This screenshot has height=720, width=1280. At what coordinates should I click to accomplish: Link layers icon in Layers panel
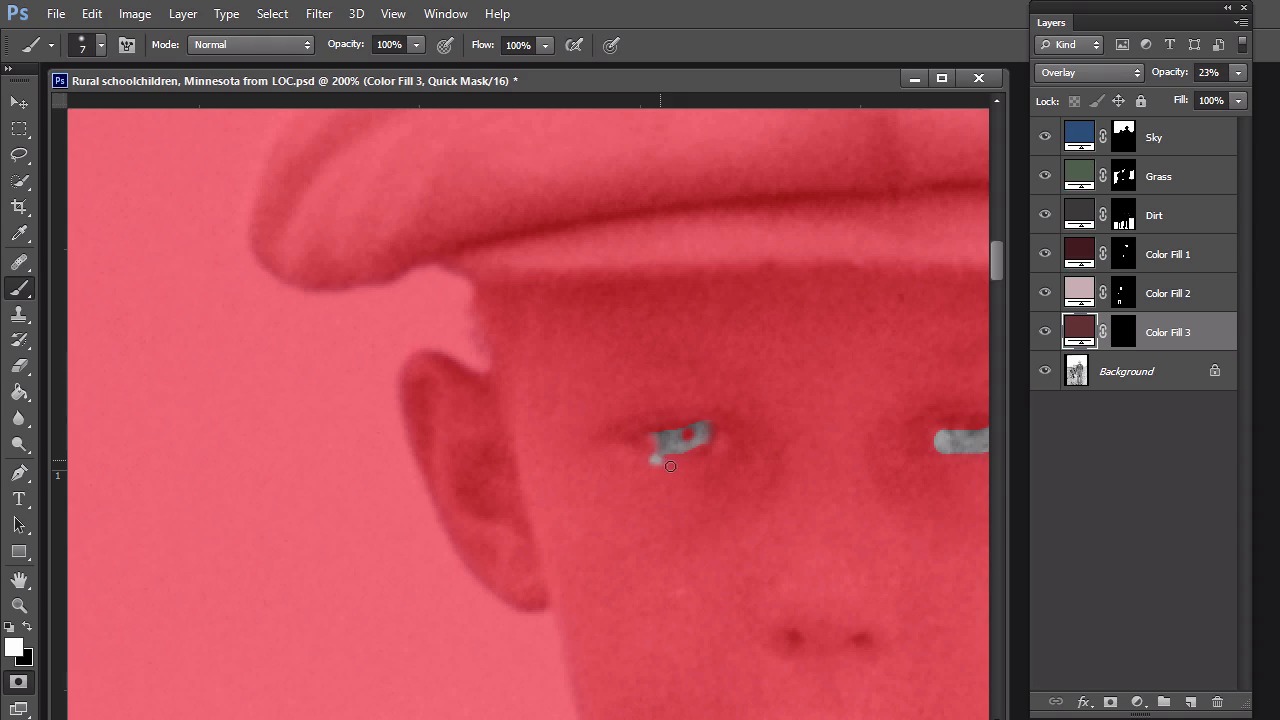coord(1055,702)
